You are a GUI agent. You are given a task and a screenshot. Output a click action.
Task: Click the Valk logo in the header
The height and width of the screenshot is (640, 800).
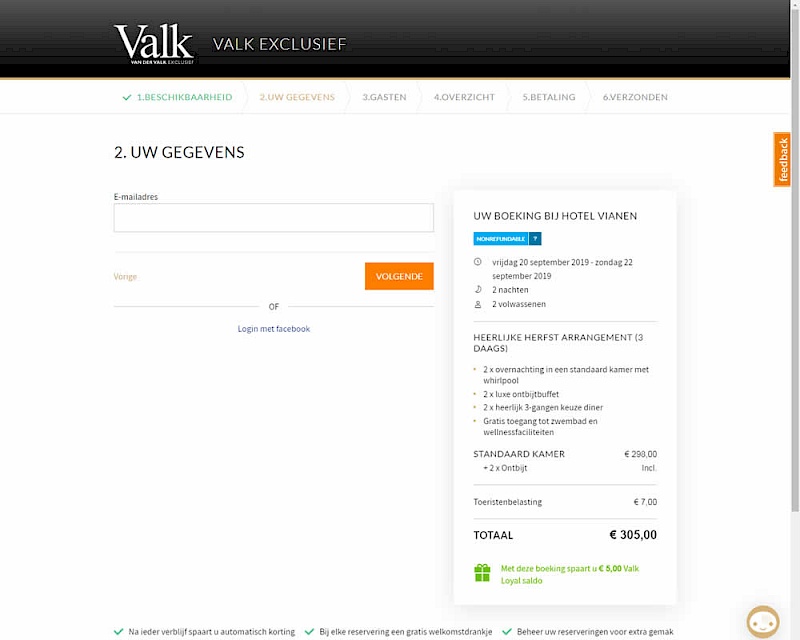point(155,44)
